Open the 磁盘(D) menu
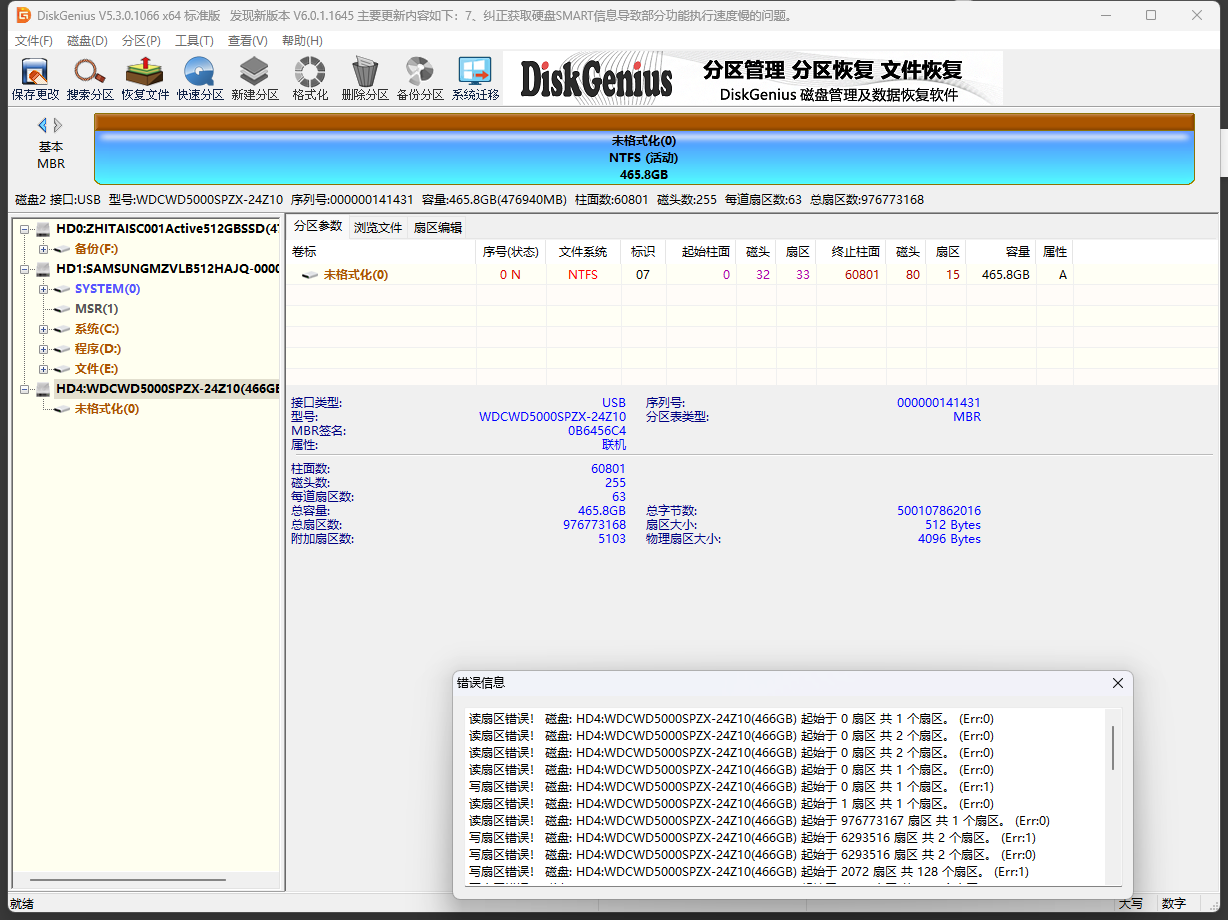The image size is (1228, 920). [87, 41]
